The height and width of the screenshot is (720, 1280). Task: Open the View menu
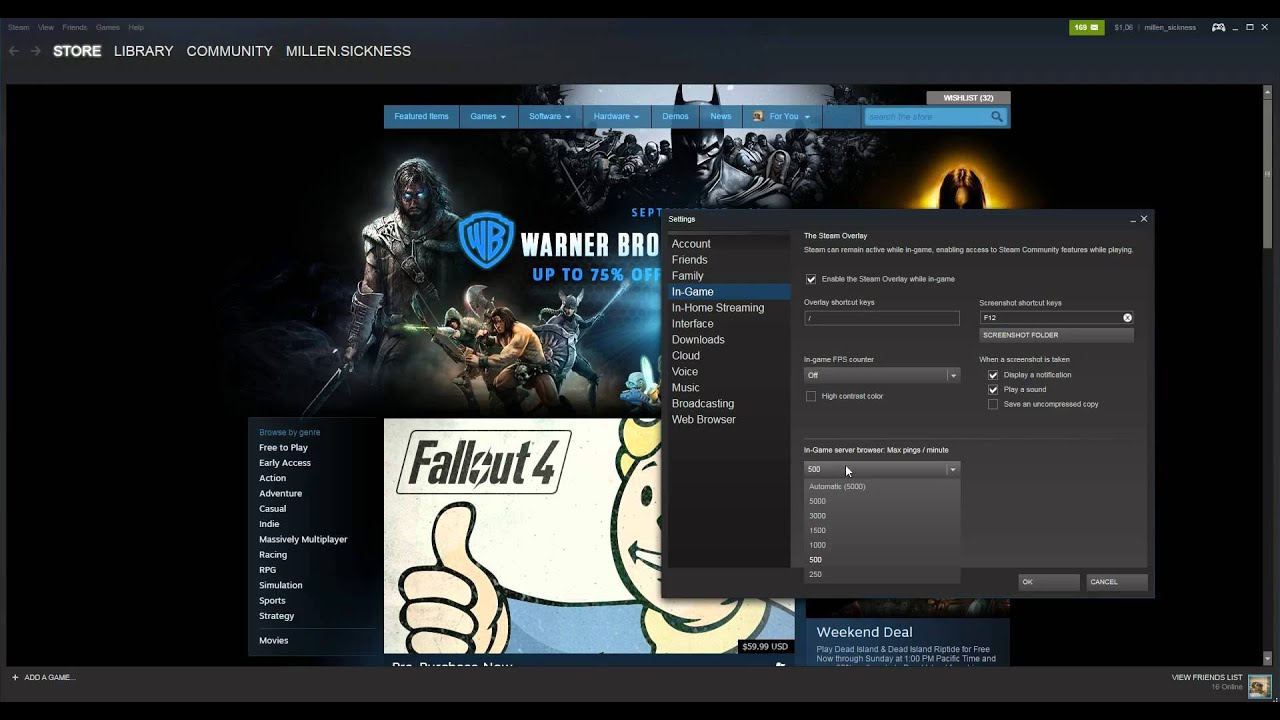tap(46, 27)
